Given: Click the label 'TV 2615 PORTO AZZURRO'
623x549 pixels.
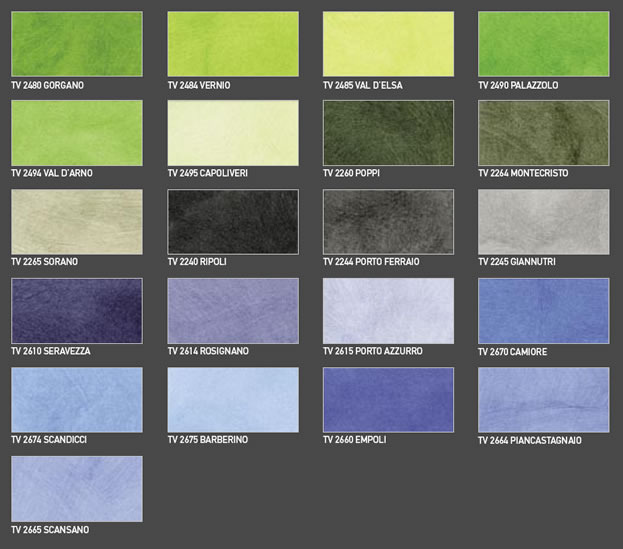Looking at the screenshot, I should (373, 351).
